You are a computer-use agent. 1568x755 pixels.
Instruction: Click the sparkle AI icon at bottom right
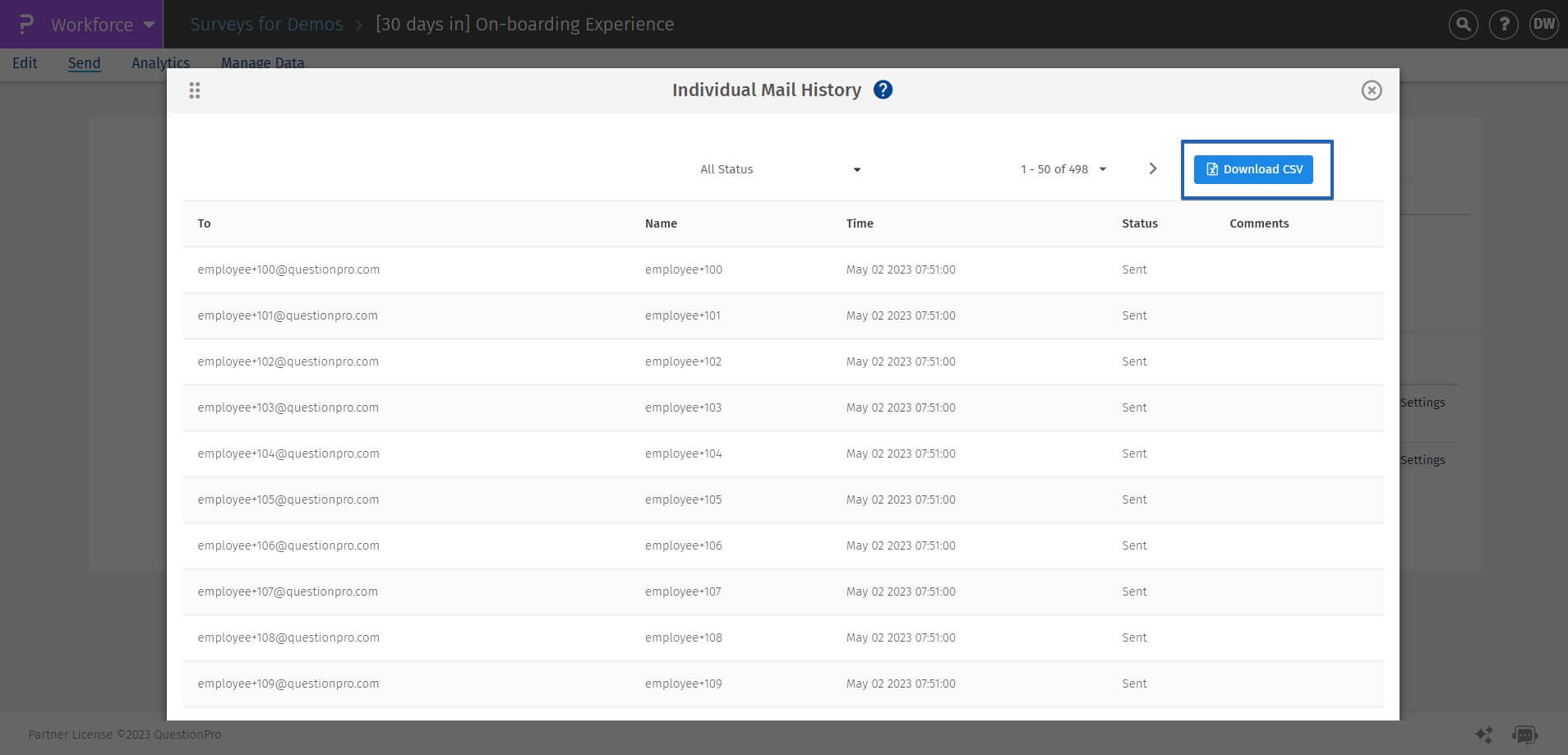pos(1483,734)
